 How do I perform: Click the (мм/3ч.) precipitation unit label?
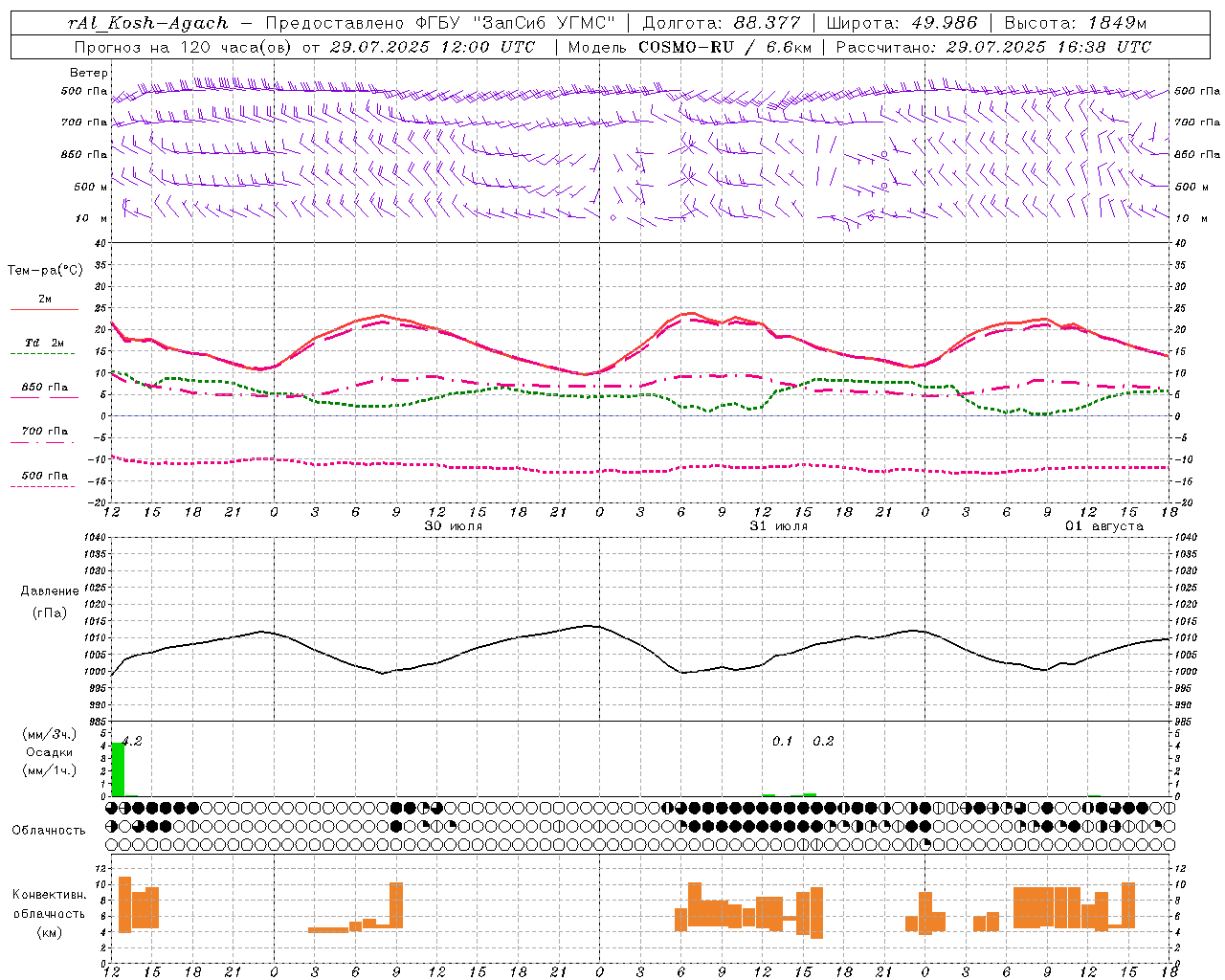click(50, 734)
